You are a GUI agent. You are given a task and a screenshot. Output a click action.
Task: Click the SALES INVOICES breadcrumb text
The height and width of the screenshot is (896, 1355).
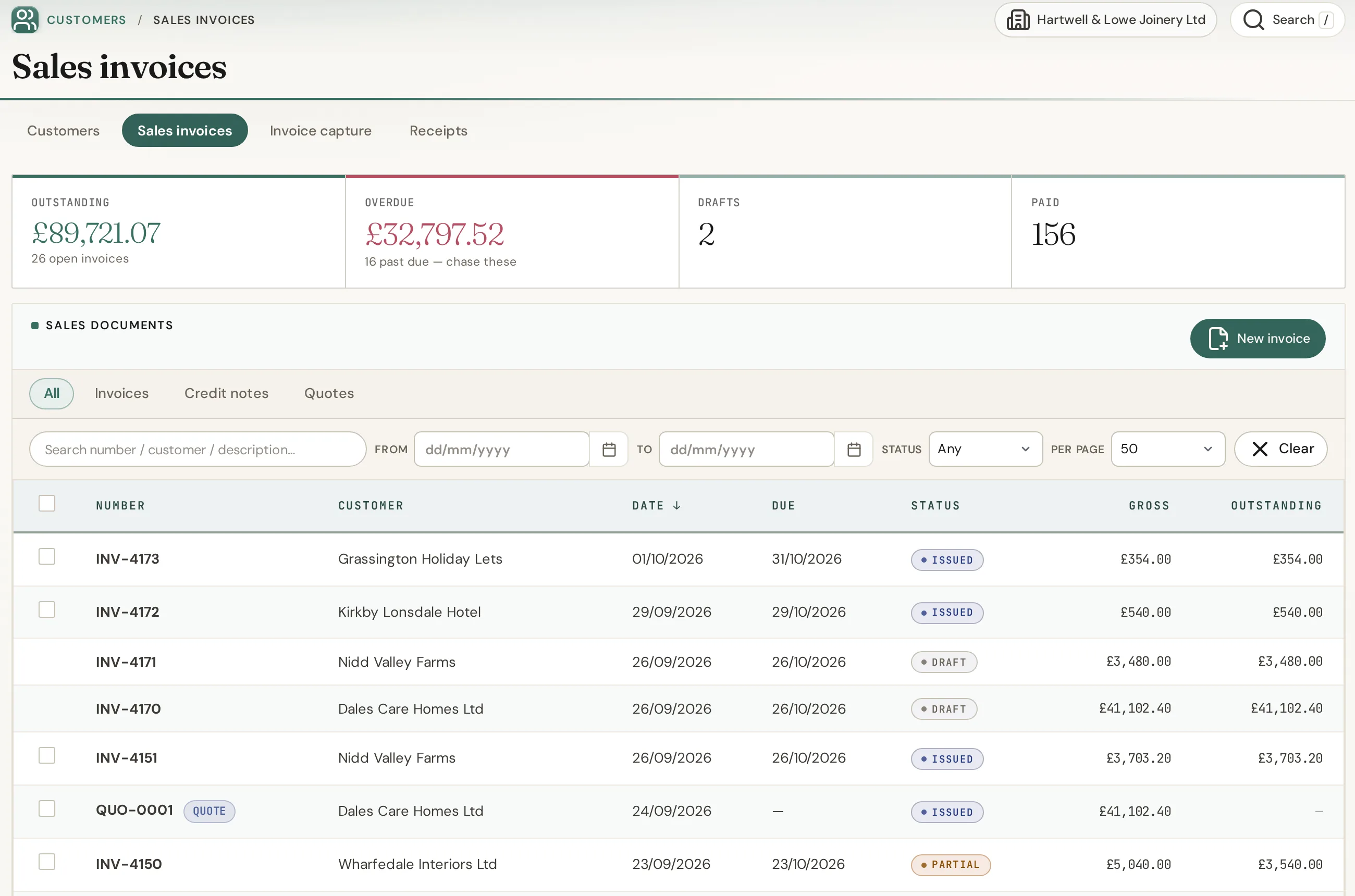[x=204, y=20]
